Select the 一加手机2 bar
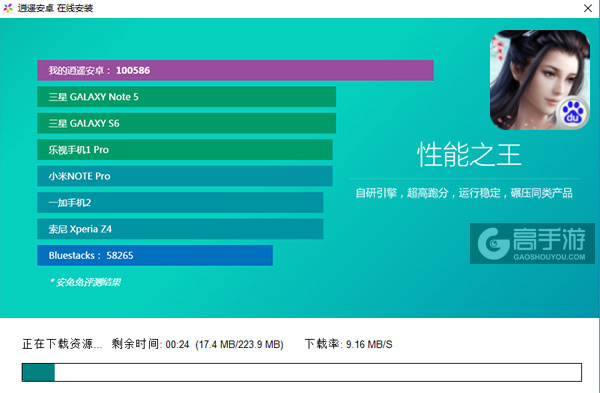This screenshot has height=393, width=600. point(180,202)
